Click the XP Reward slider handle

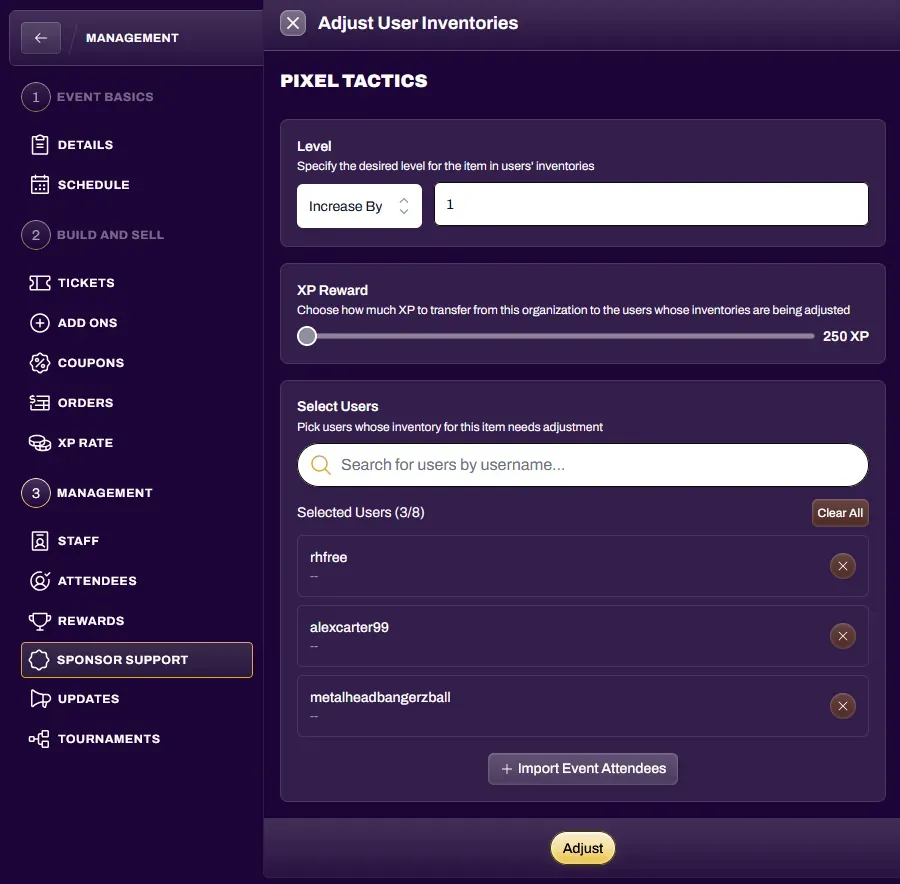point(307,336)
